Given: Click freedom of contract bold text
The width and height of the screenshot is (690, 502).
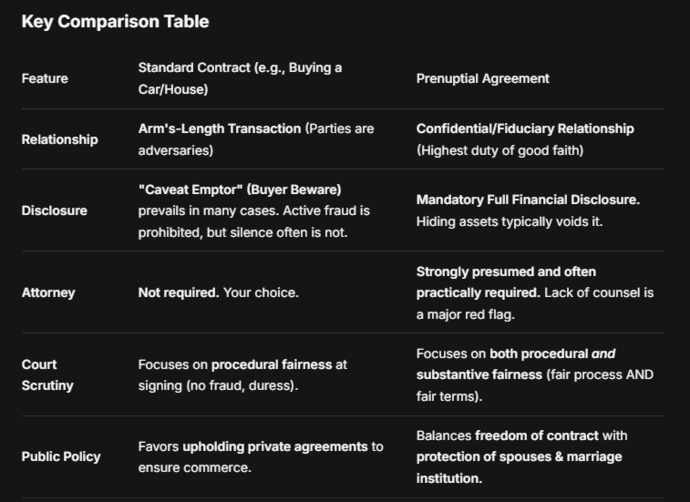Looking at the screenshot, I should click(x=537, y=436).
